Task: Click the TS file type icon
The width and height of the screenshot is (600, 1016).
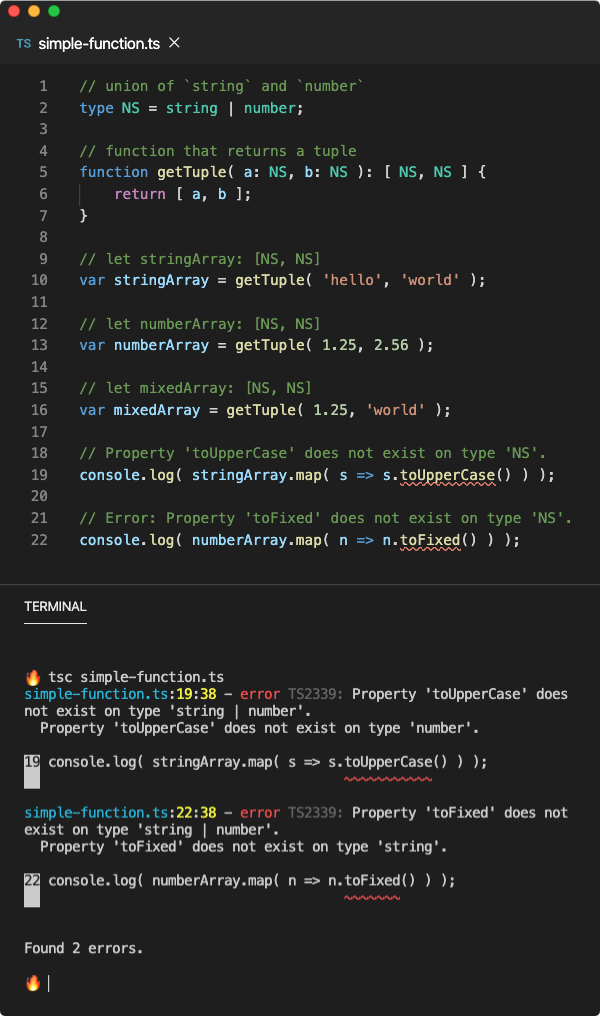Action: (24, 43)
